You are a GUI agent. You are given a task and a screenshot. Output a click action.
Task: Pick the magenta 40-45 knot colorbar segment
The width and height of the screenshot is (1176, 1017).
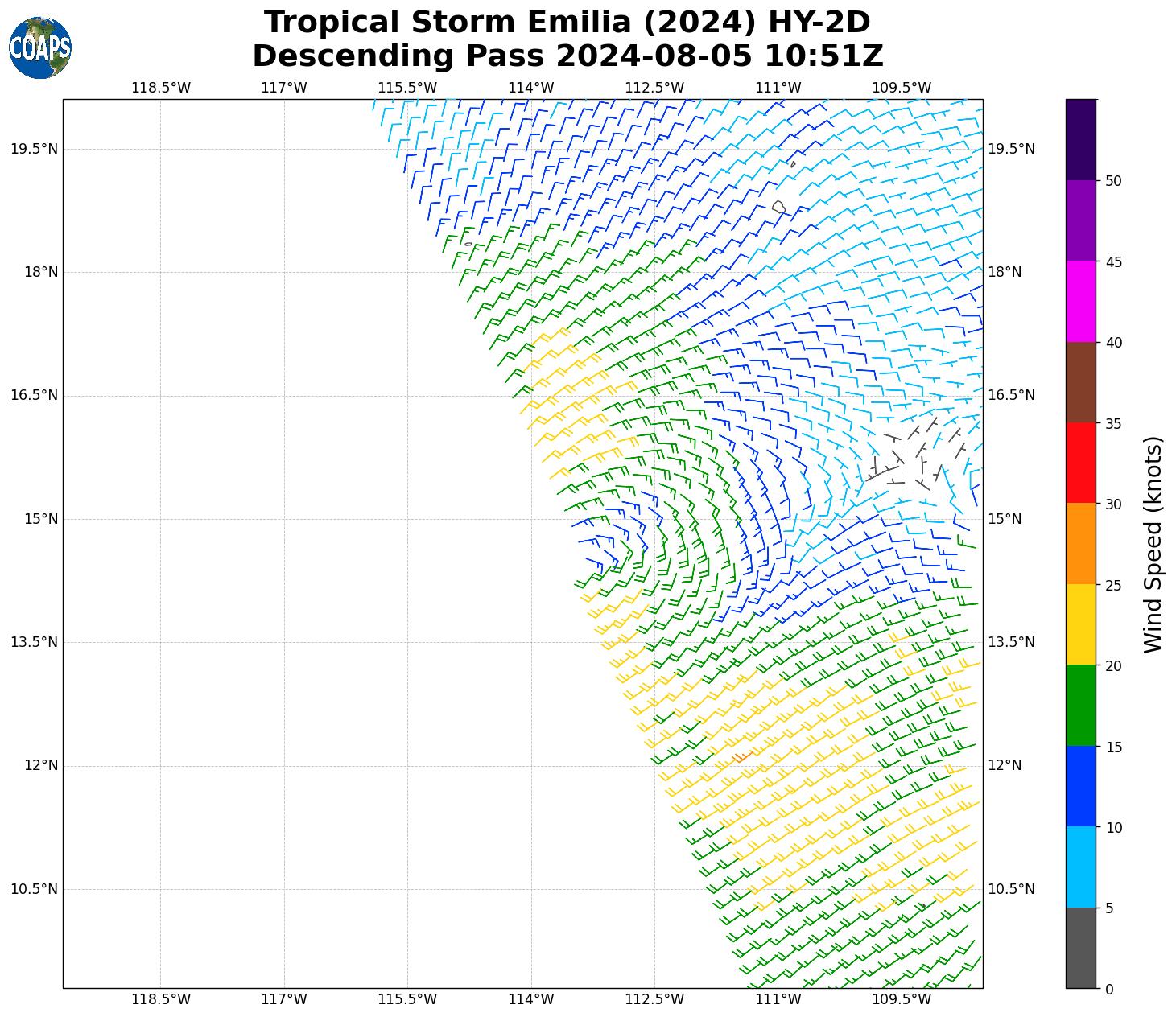[x=1080, y=301]
